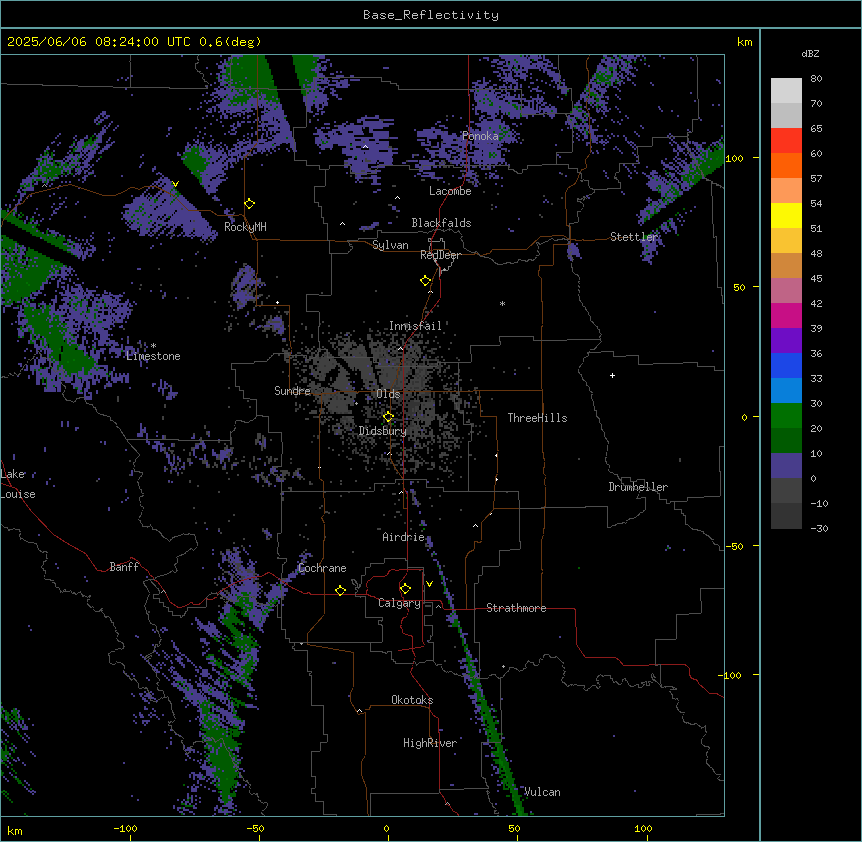The width and height of the screenshot is (862, 842).
Task: Click the yellow diamond marker below Cochrane
Action: point(340,590)
